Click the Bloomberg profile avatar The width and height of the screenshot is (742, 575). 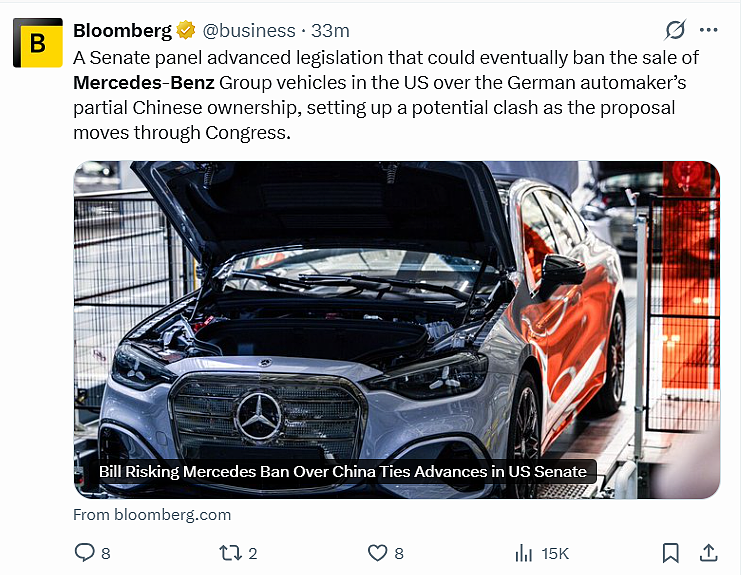pos(38,43)
